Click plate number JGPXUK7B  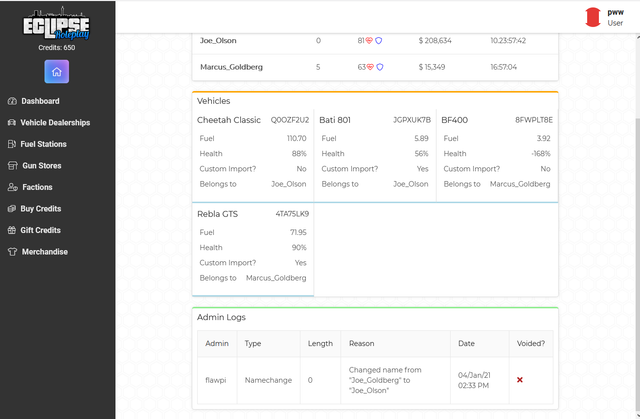[x=412, y=120]
